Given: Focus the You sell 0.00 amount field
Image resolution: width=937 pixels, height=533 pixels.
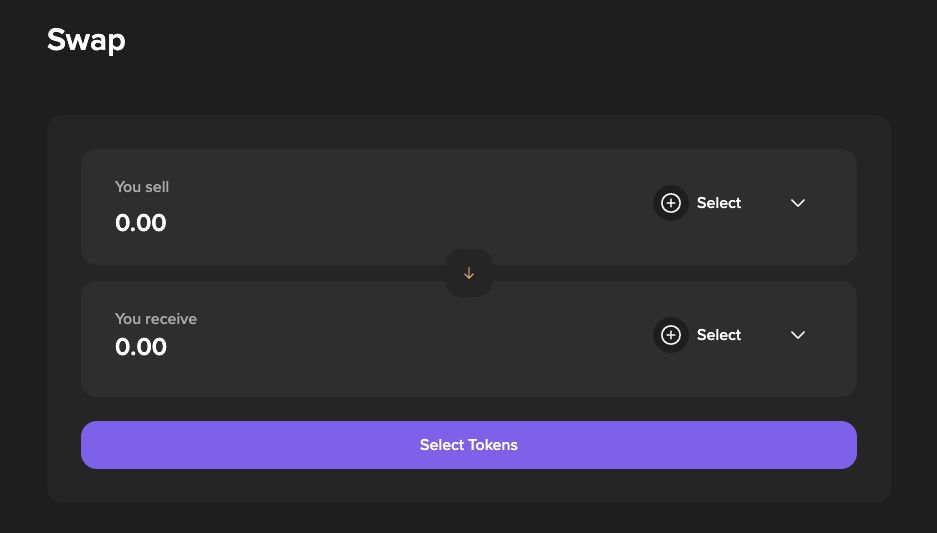Looking at the screenshot, I should 141,223.
